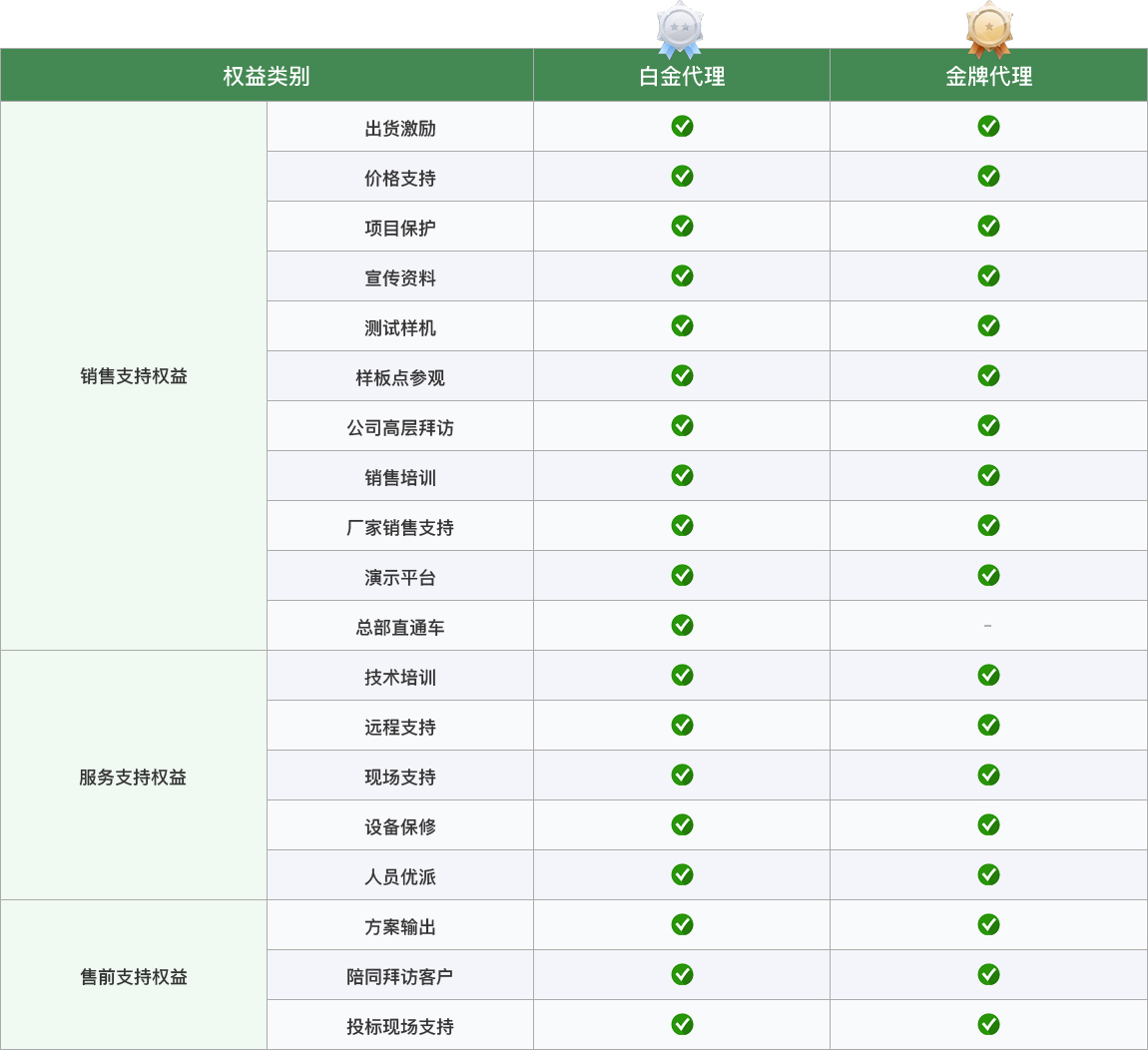Click the gold medal badge above 金牌代理
This screenshot has width=1148, height=1050.
coord(988,25)
